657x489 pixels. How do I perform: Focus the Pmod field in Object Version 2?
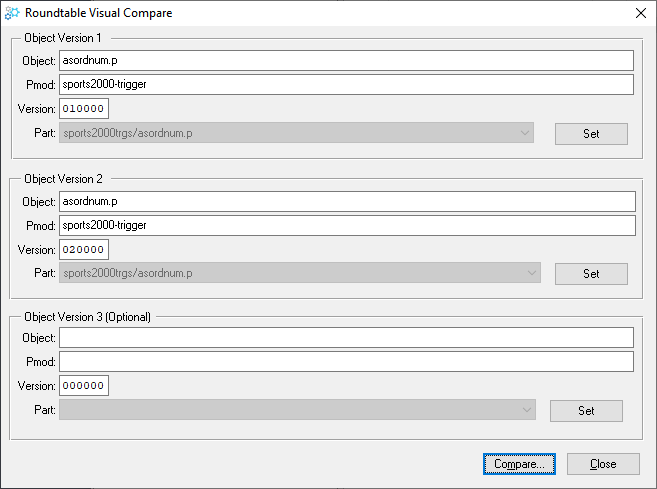(347, 225)
